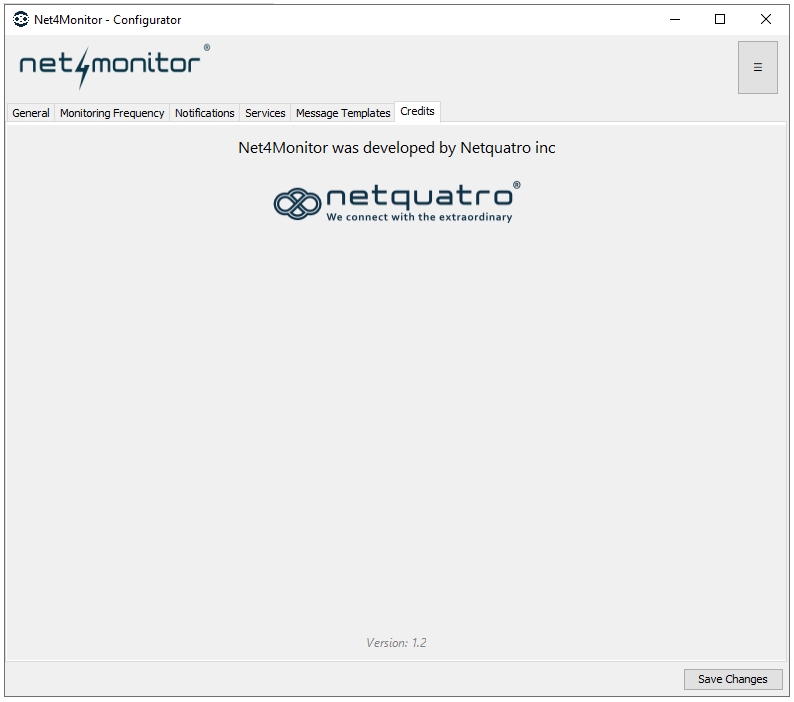Select the Credits tab
The width and height of the screenshot is (794, 702).
(x=417, y=111)
